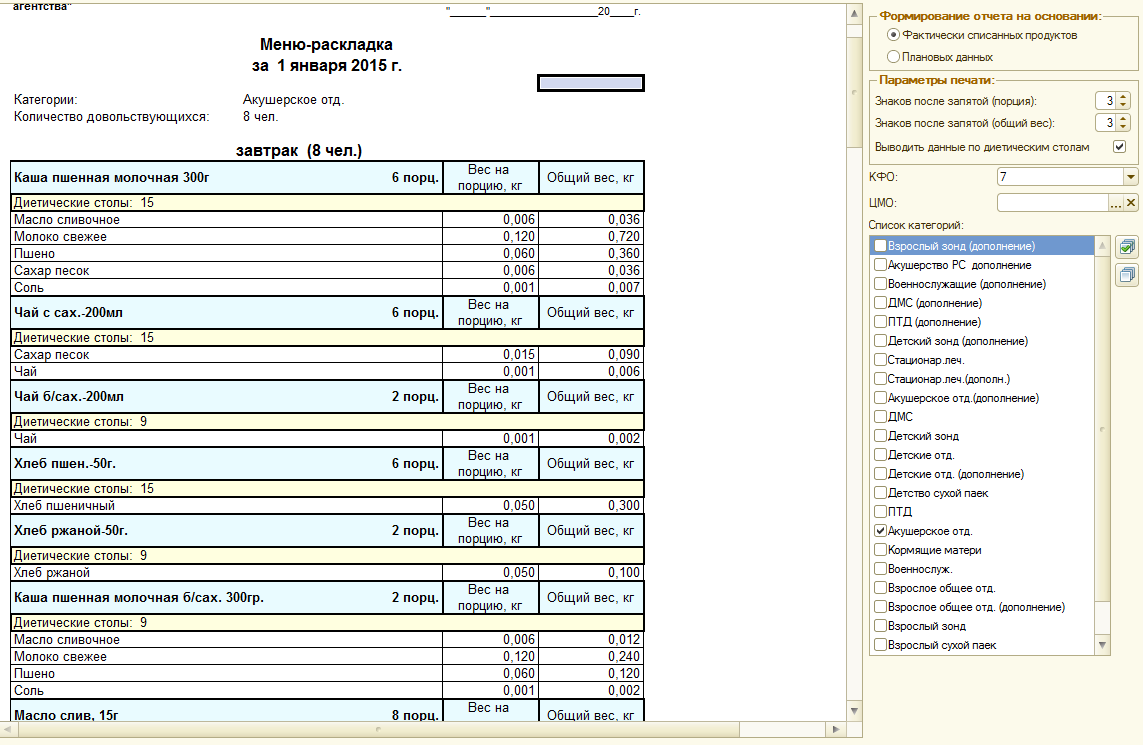
Task: Click the gray box below the date
Action: [590, 83]
